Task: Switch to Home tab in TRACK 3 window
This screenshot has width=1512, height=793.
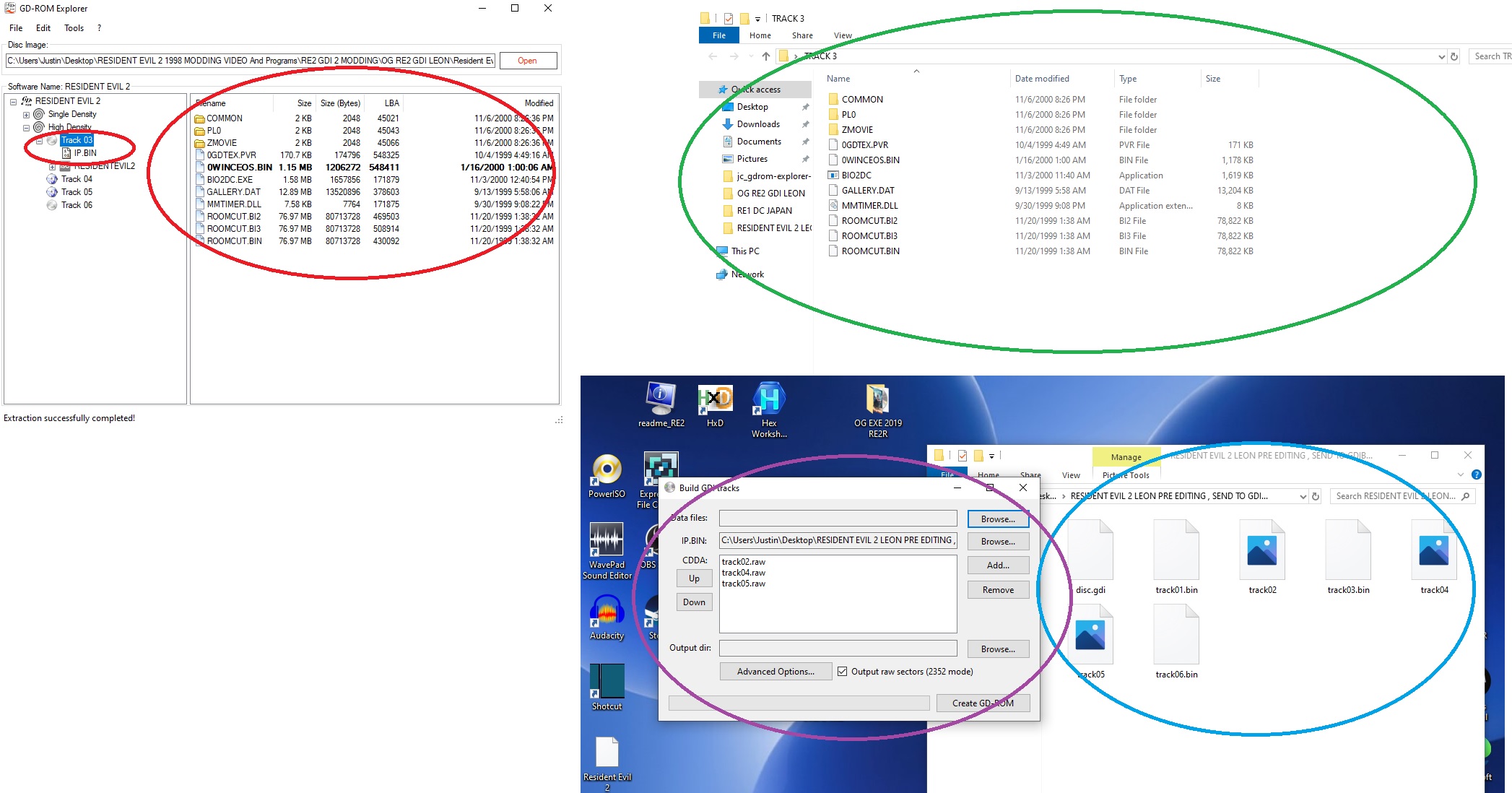Action: 760,35
